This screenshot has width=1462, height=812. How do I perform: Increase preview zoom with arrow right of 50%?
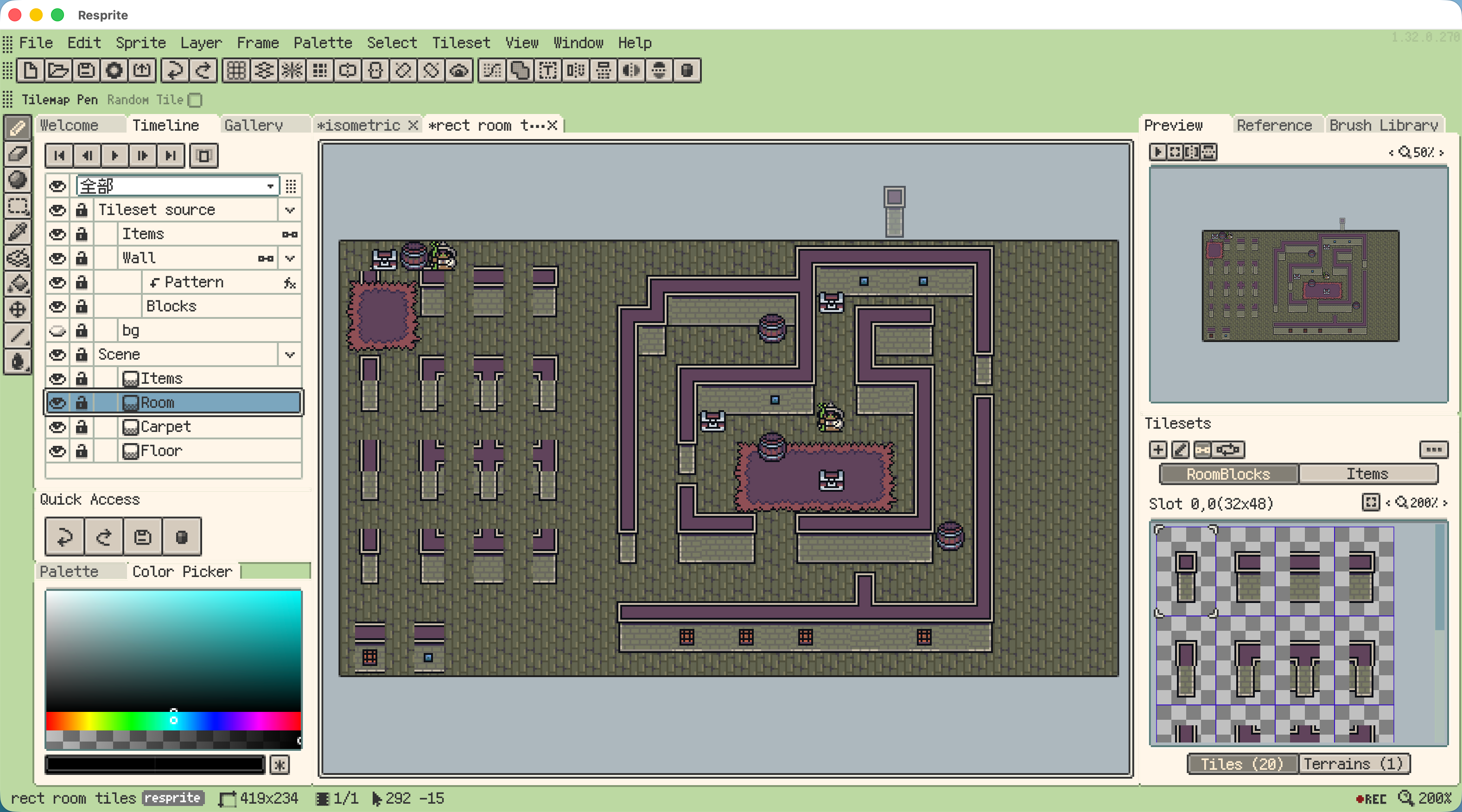(1442, 152)
